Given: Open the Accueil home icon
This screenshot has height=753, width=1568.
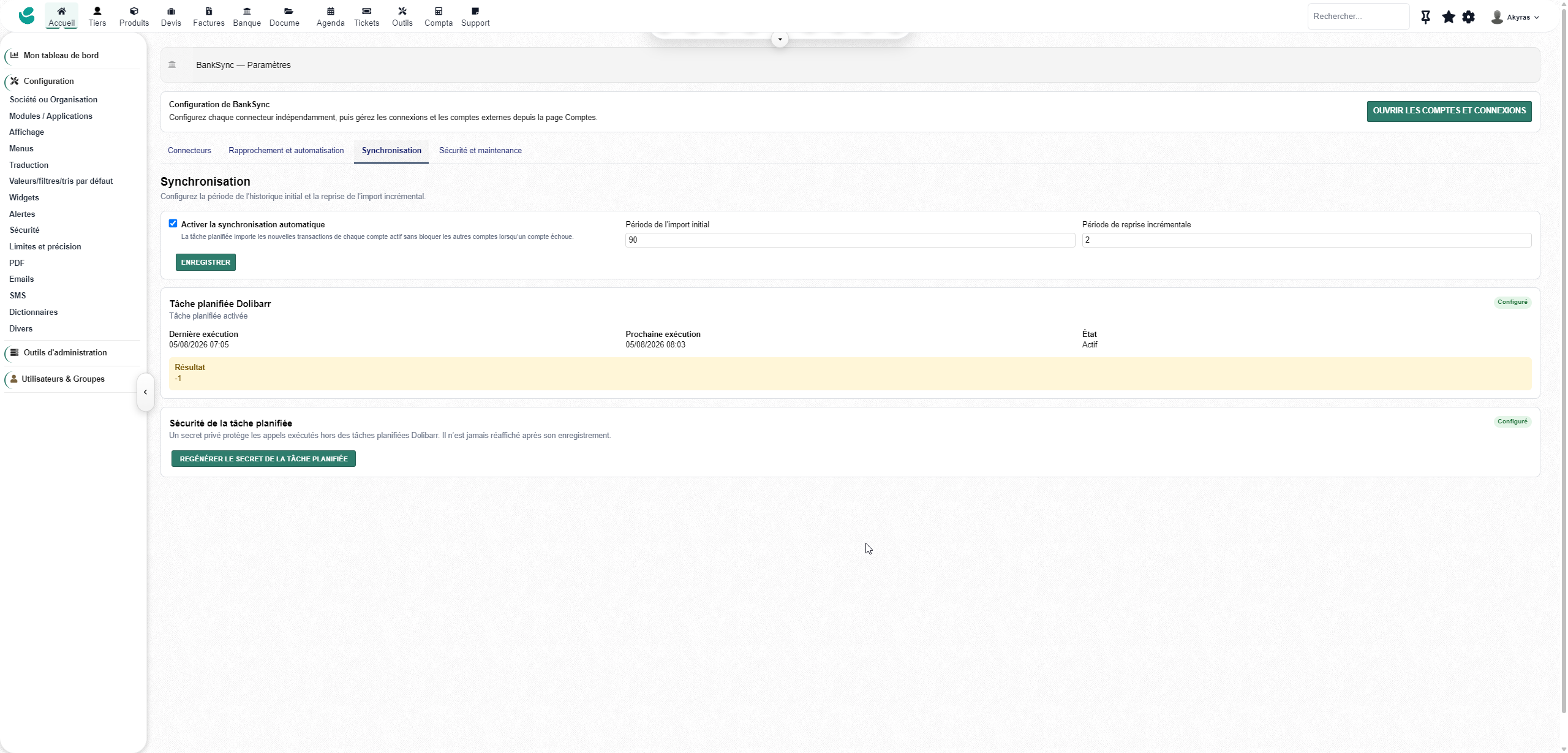Looking at the screenshot, I should [61, 11].
